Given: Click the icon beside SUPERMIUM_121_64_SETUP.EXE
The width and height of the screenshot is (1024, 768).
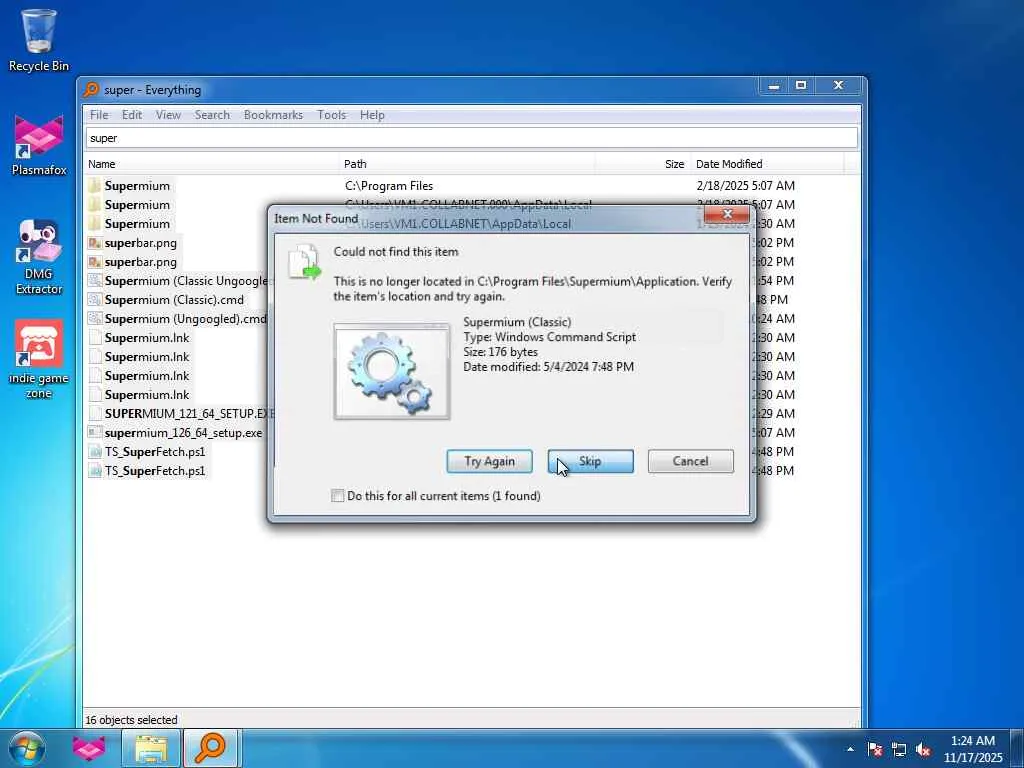Looking at the screenshot, I should (95, 413).
